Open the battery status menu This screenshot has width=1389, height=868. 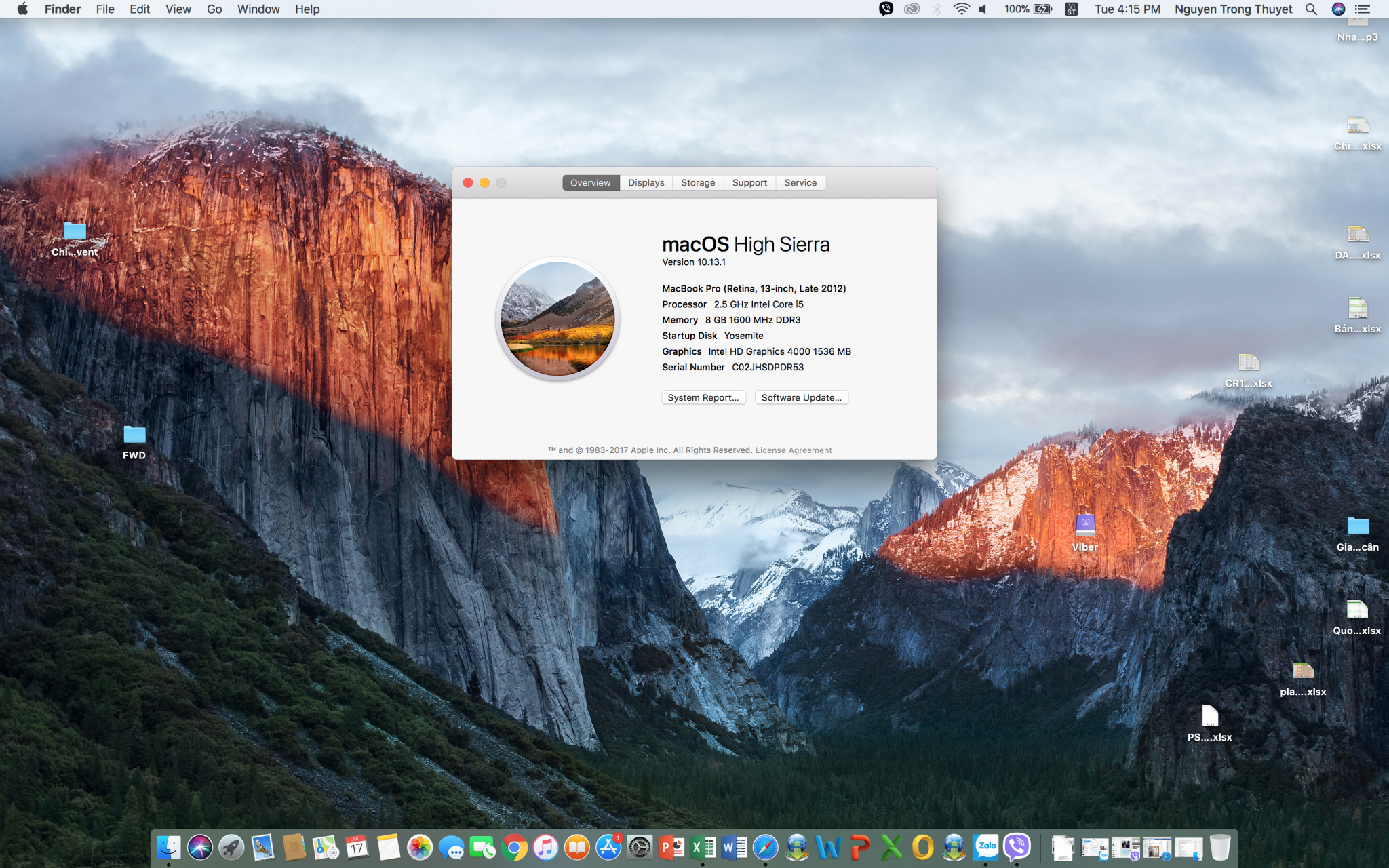click(x=1042, y=9)
